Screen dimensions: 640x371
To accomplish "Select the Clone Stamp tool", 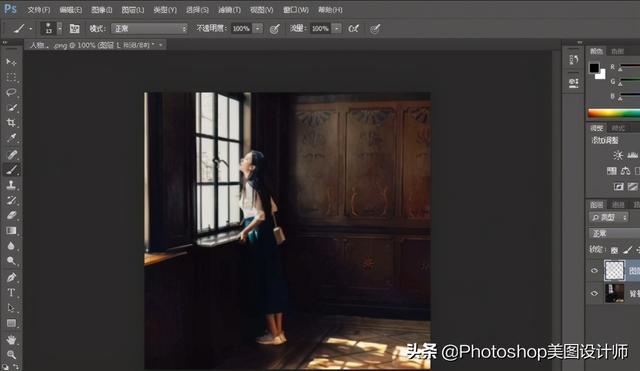I will pyautogui.click(x=11, y=185).
